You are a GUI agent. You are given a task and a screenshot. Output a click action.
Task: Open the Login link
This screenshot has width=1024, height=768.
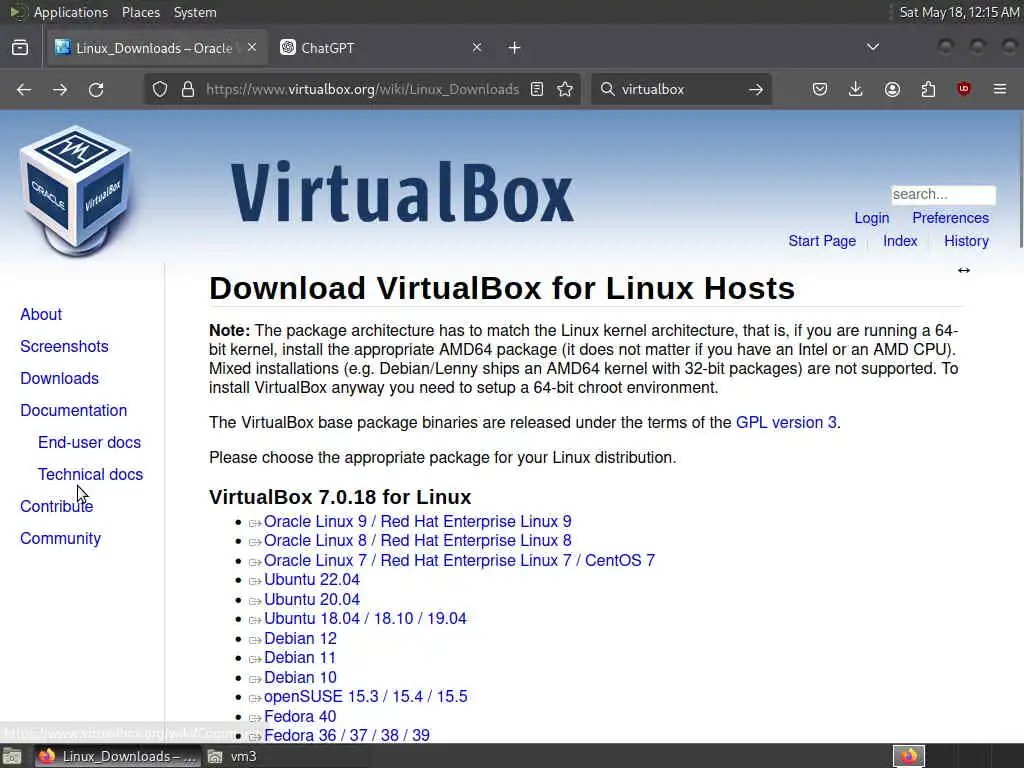(x=872, y=218)
